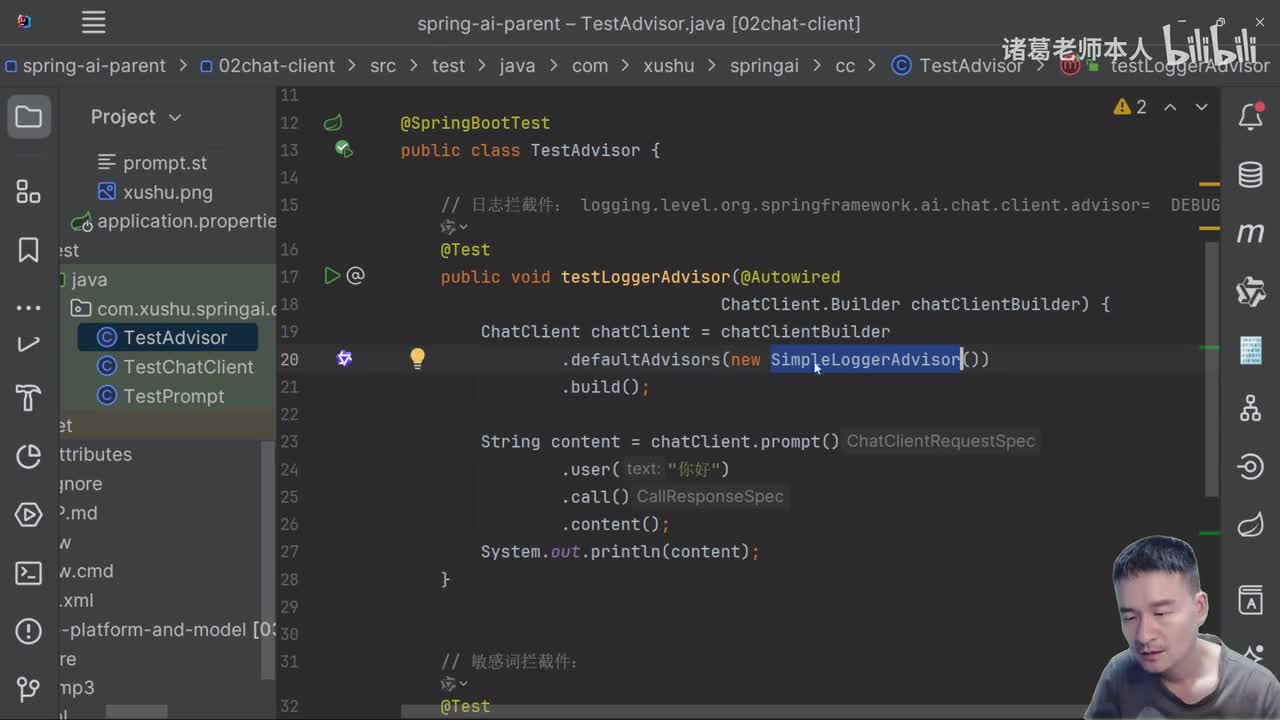This screenshot has height=720, width=1280.
Task: Select application.properties in the Project tree
Action: [x=175, y=221]
